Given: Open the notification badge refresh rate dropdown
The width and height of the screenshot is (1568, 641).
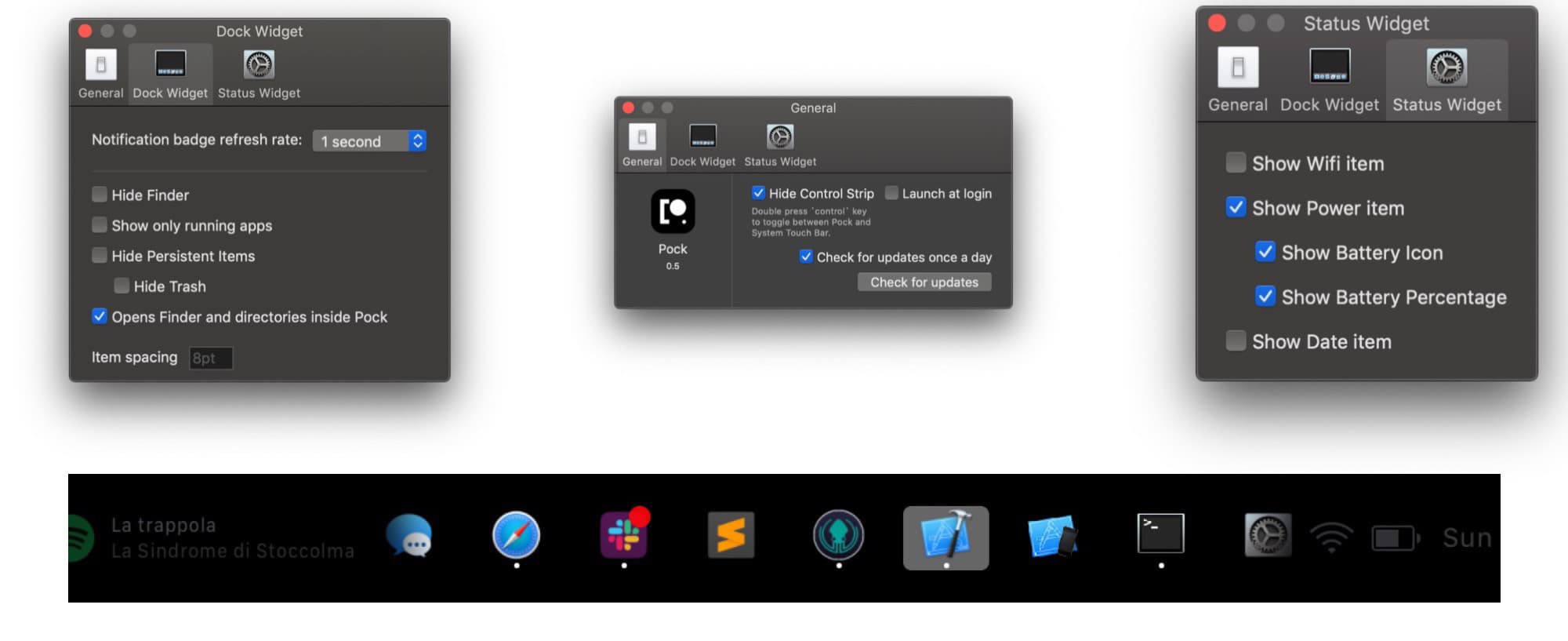Looking at the screenshot, I should (x=369, y=141).
